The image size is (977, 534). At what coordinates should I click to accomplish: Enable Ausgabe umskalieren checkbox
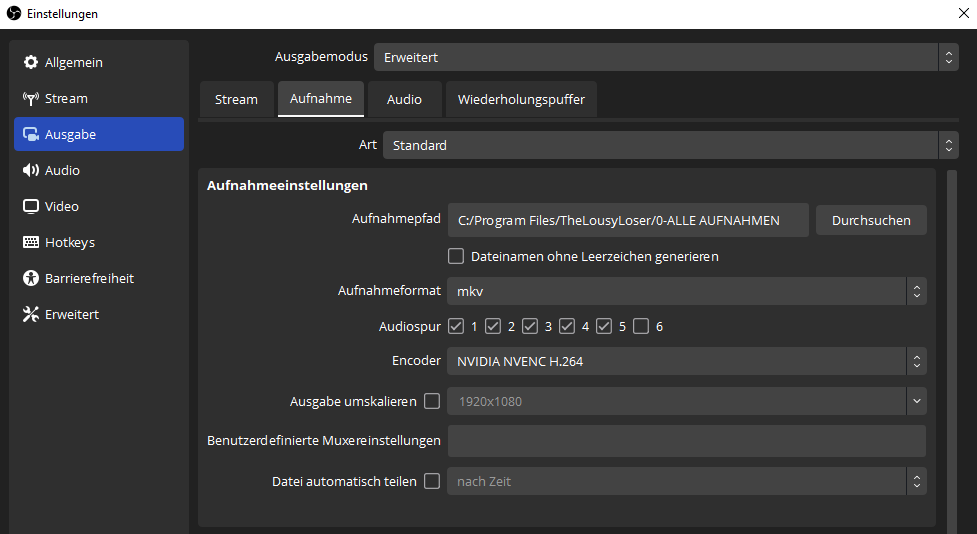tap(432, 401)
